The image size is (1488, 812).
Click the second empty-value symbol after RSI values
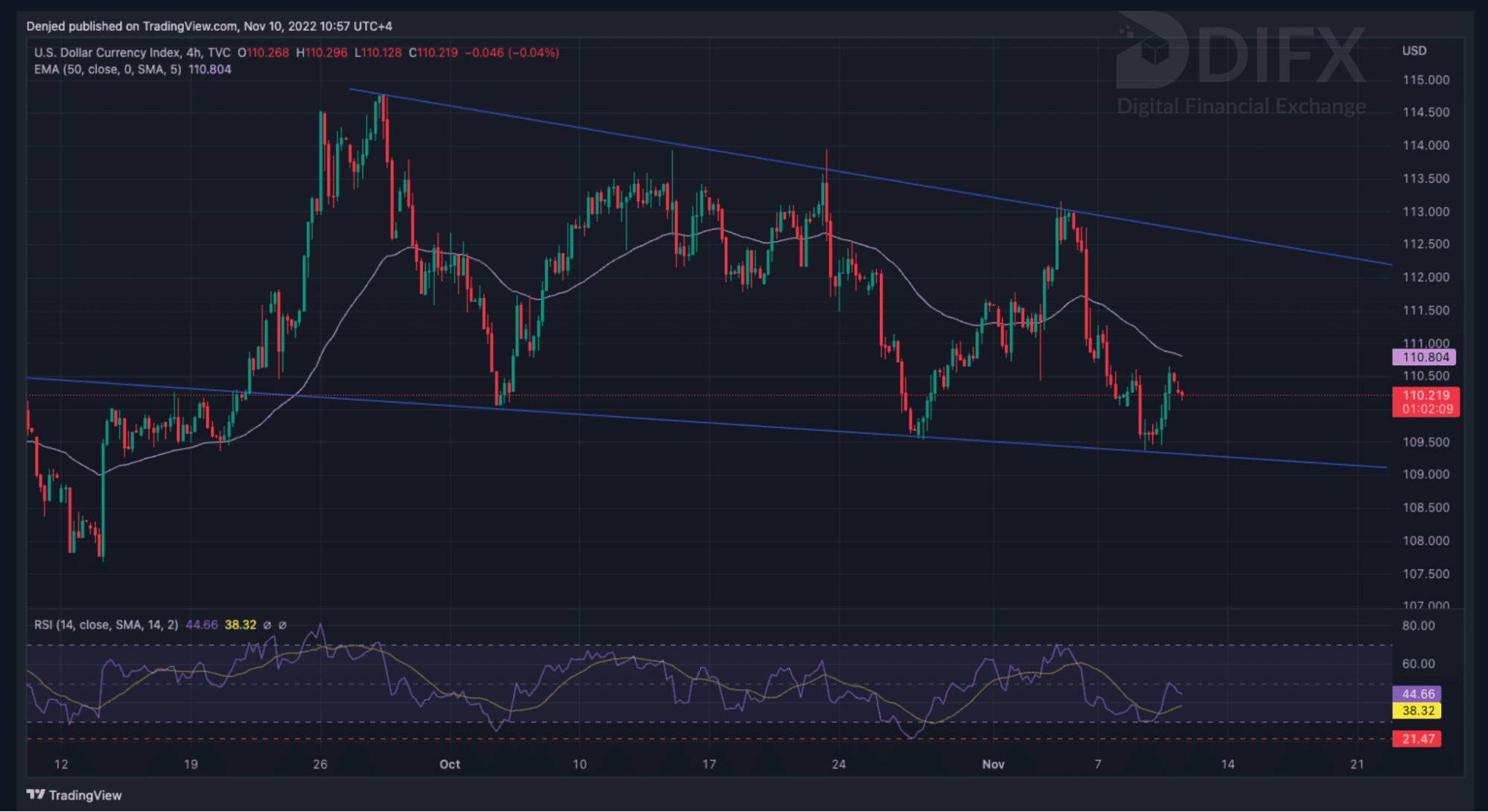282,625
